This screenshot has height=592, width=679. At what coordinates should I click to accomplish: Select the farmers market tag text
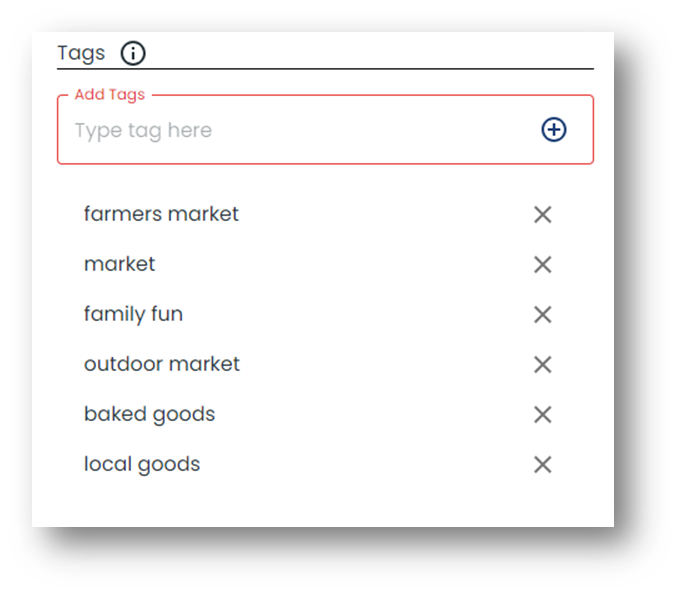[x=161, y=214]
